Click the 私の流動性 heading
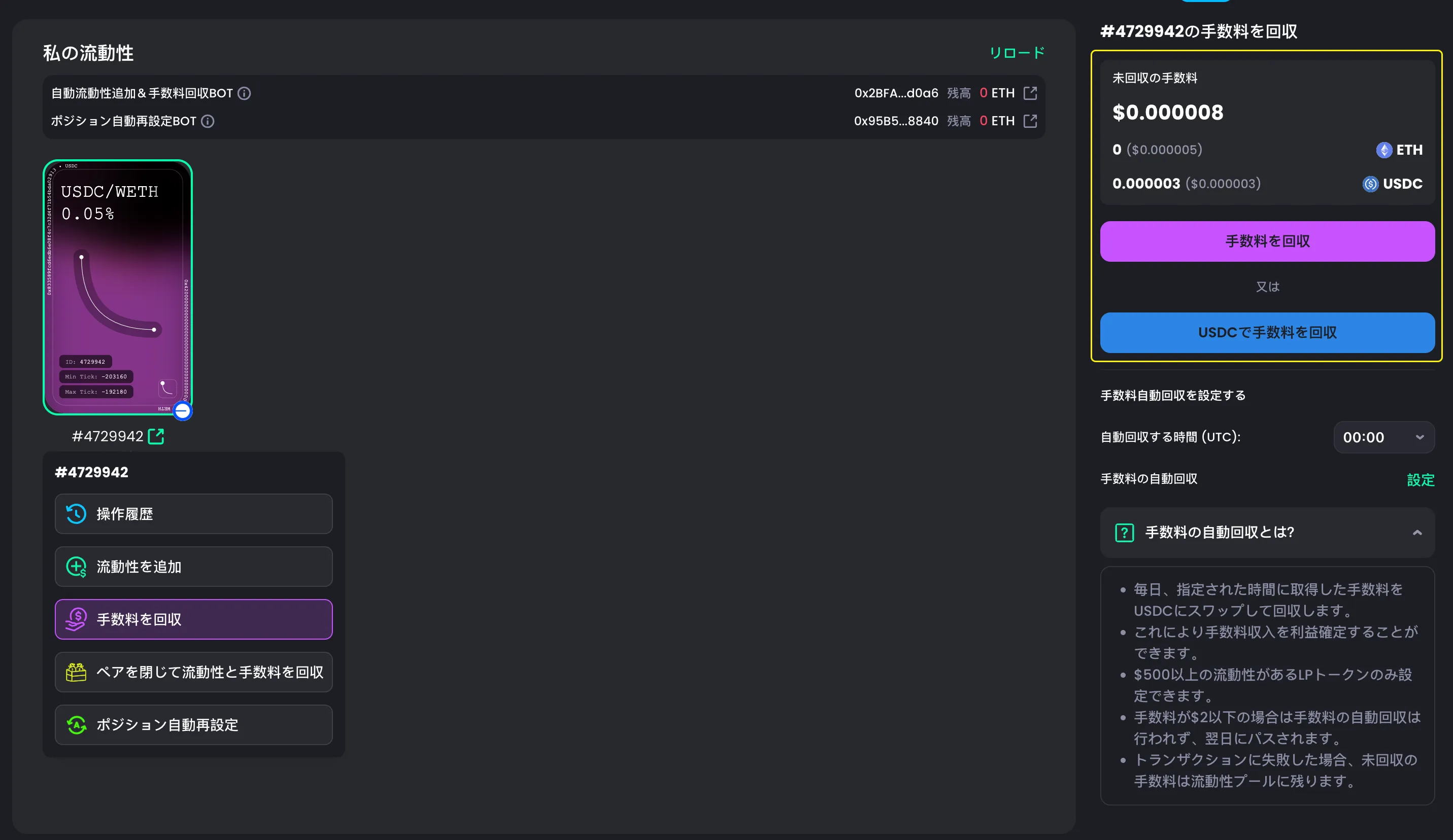The height and width of the screenshot is (840, 1453). pyautogui.click(x=88, y=53)
